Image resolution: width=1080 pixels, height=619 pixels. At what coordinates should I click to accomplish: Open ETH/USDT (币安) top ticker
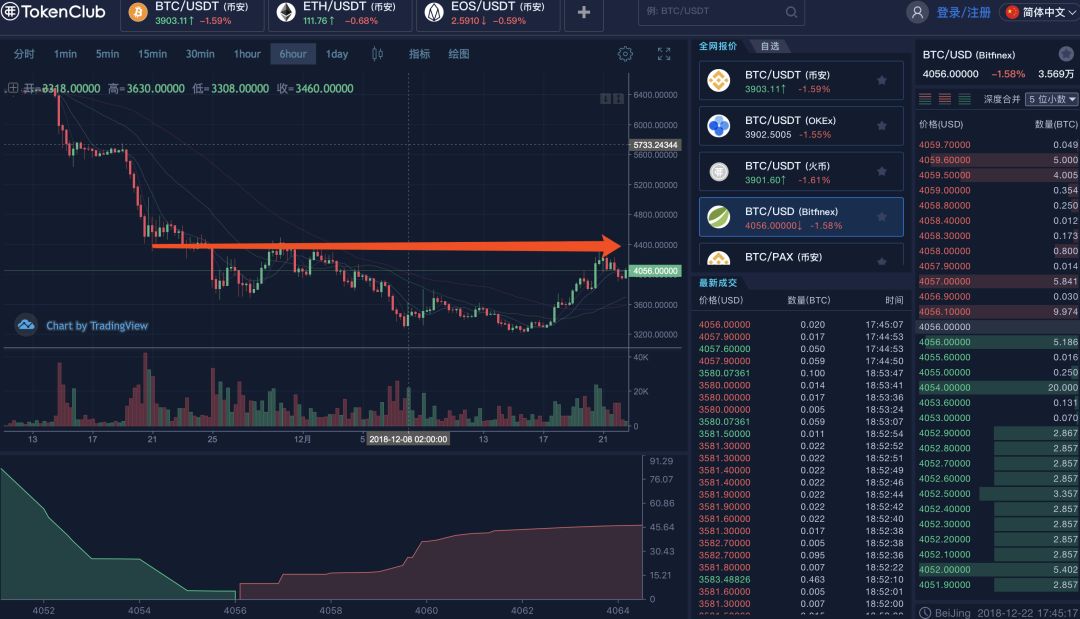point(340,14)
